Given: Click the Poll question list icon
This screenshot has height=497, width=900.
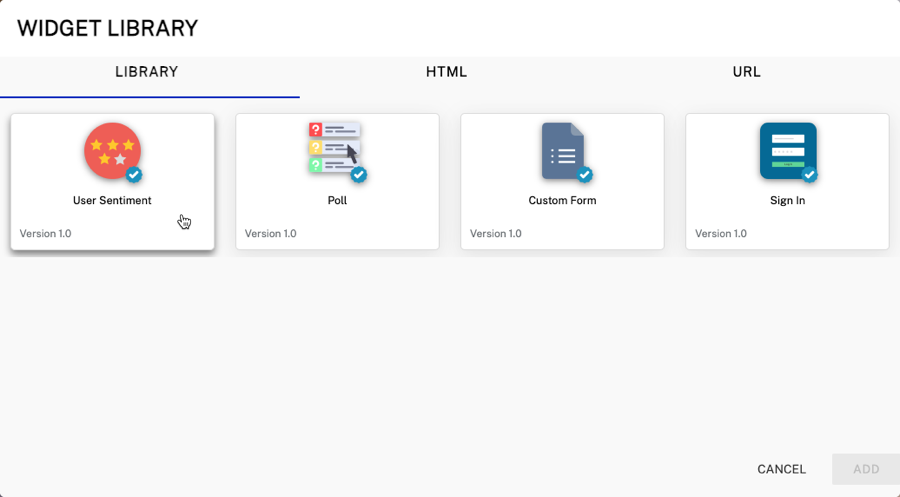Looking at the screenshot, I should pos(334,148).
